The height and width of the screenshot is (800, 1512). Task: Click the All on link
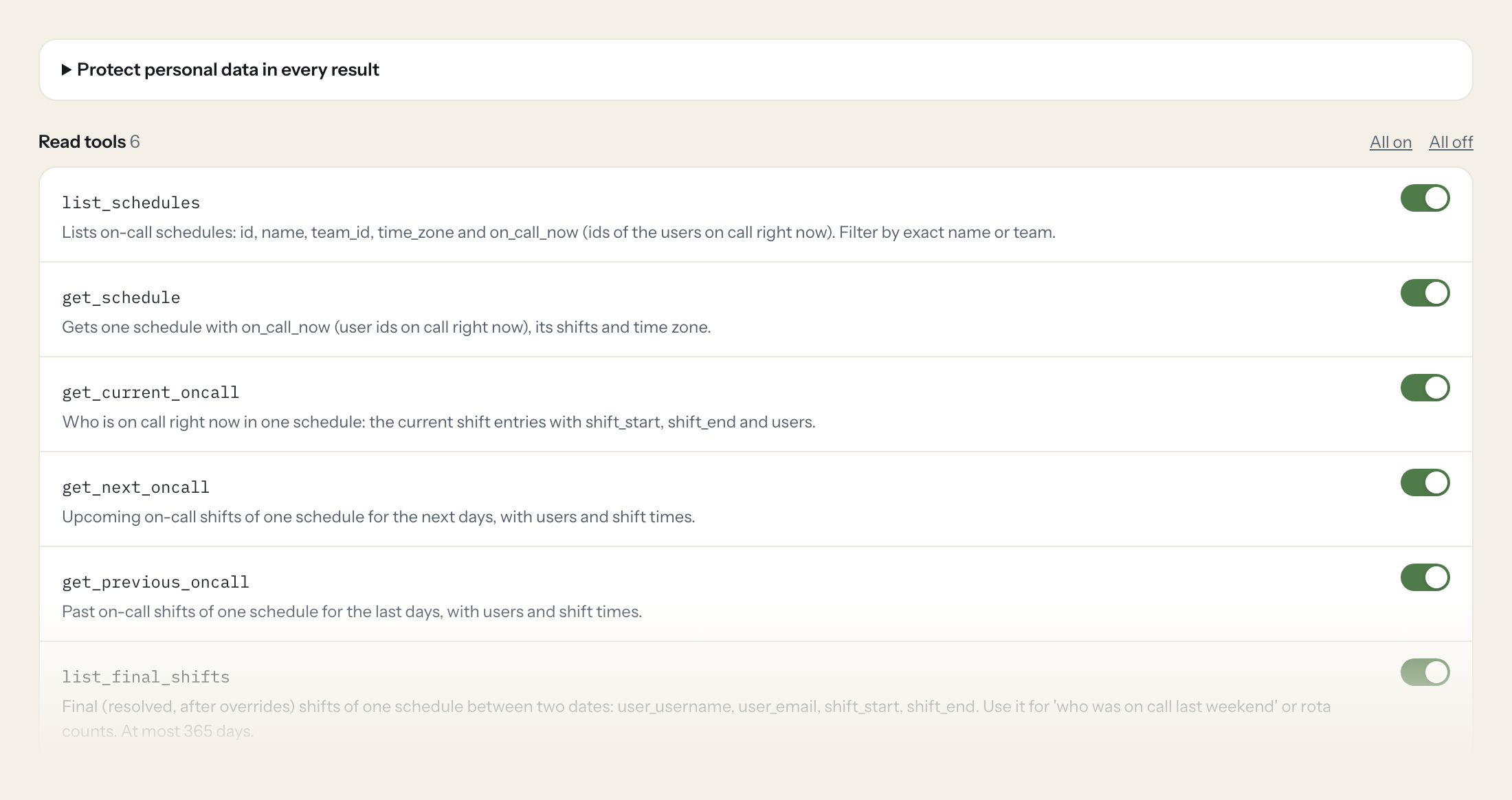(x=1390, y=142)
